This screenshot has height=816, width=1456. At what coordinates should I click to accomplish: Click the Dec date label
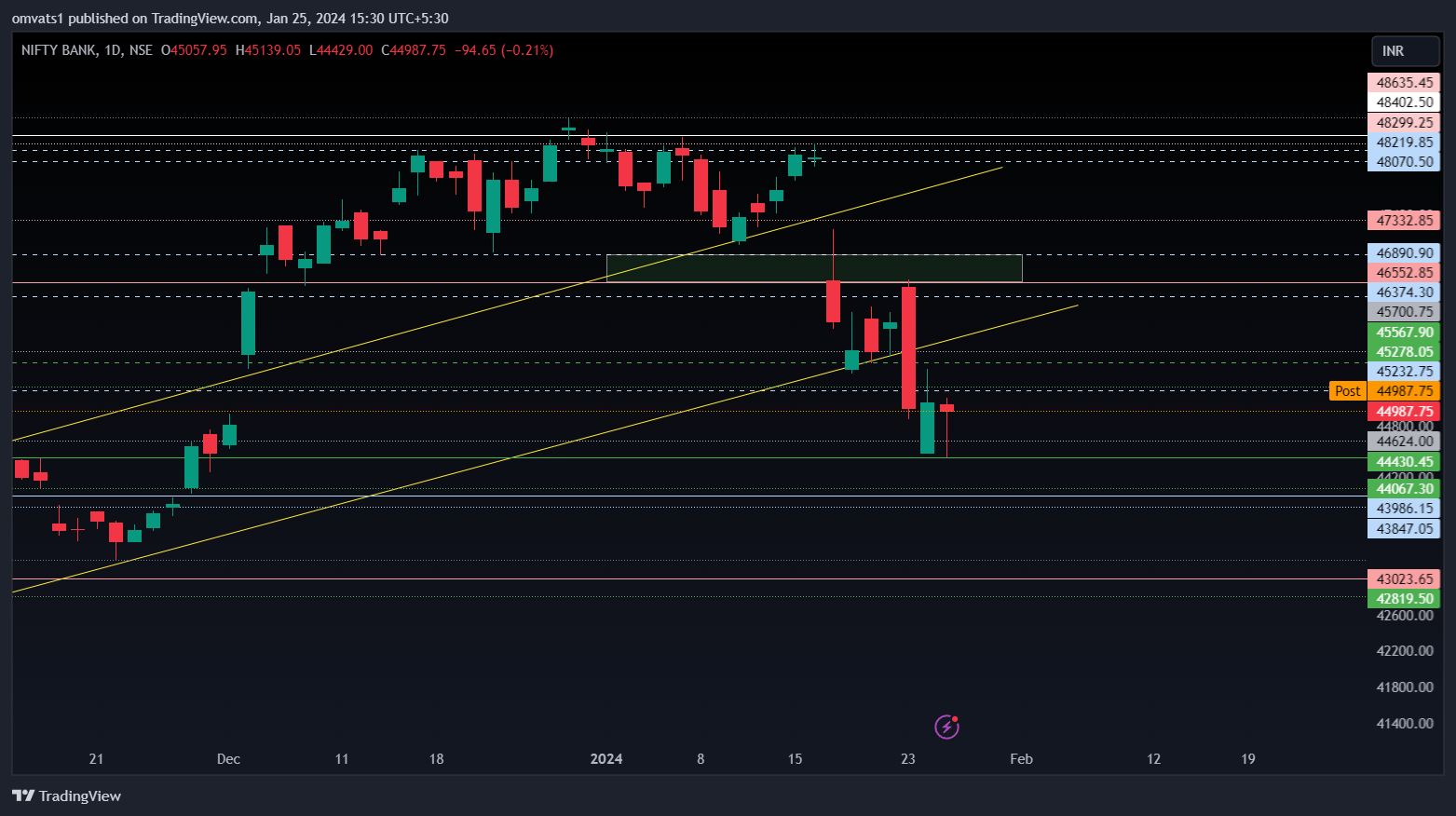click(228, 759)
